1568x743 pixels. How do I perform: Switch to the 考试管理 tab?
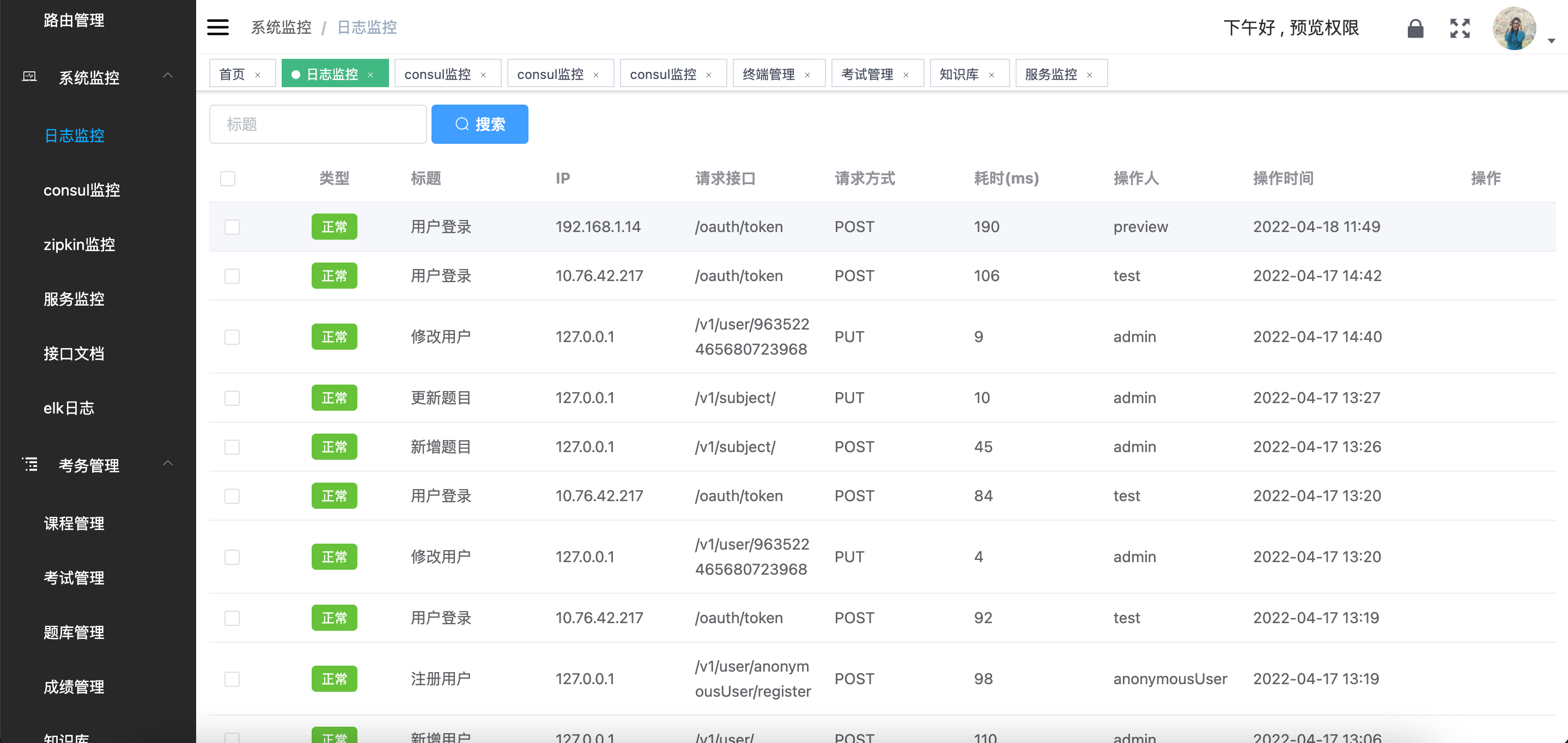coord(867,74)
